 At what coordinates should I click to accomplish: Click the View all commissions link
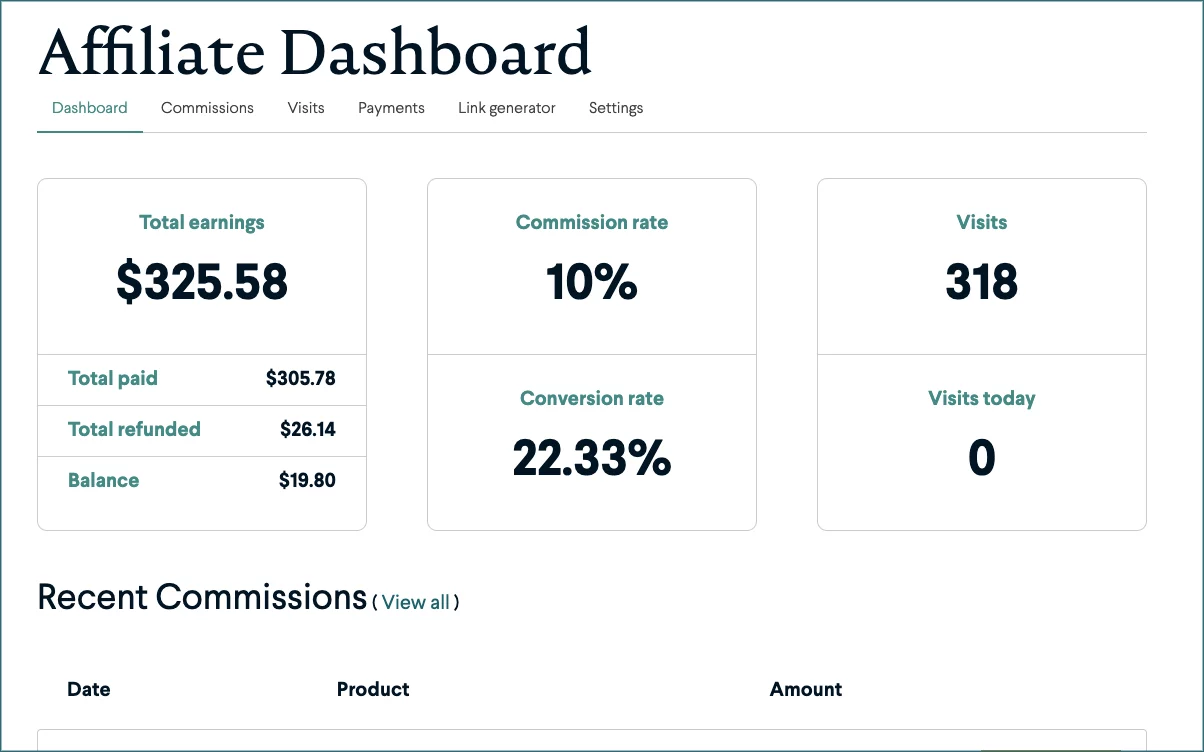click(416, 602)
